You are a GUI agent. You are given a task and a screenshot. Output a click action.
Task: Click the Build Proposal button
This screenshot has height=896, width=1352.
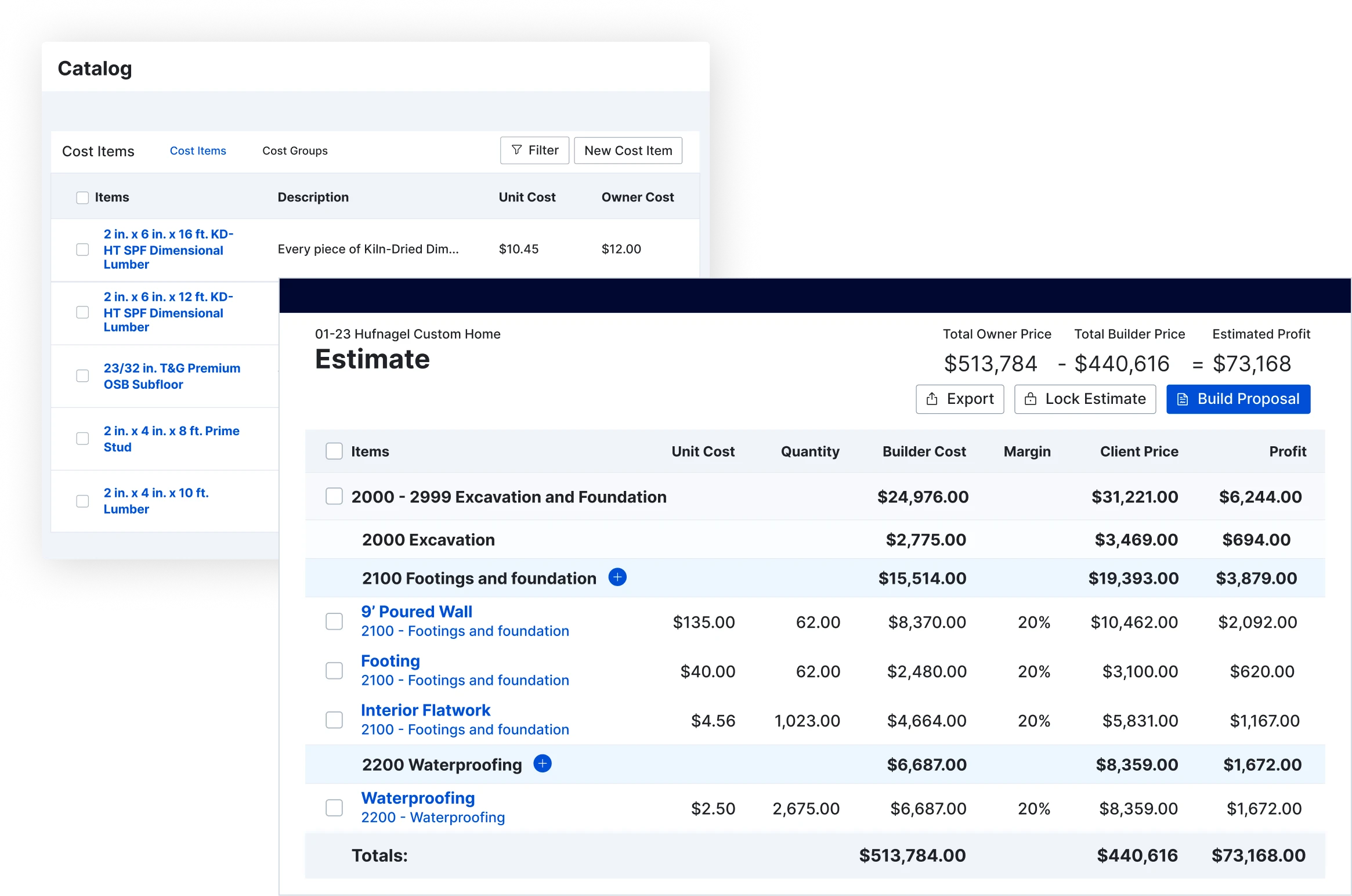click(1238, 399)
